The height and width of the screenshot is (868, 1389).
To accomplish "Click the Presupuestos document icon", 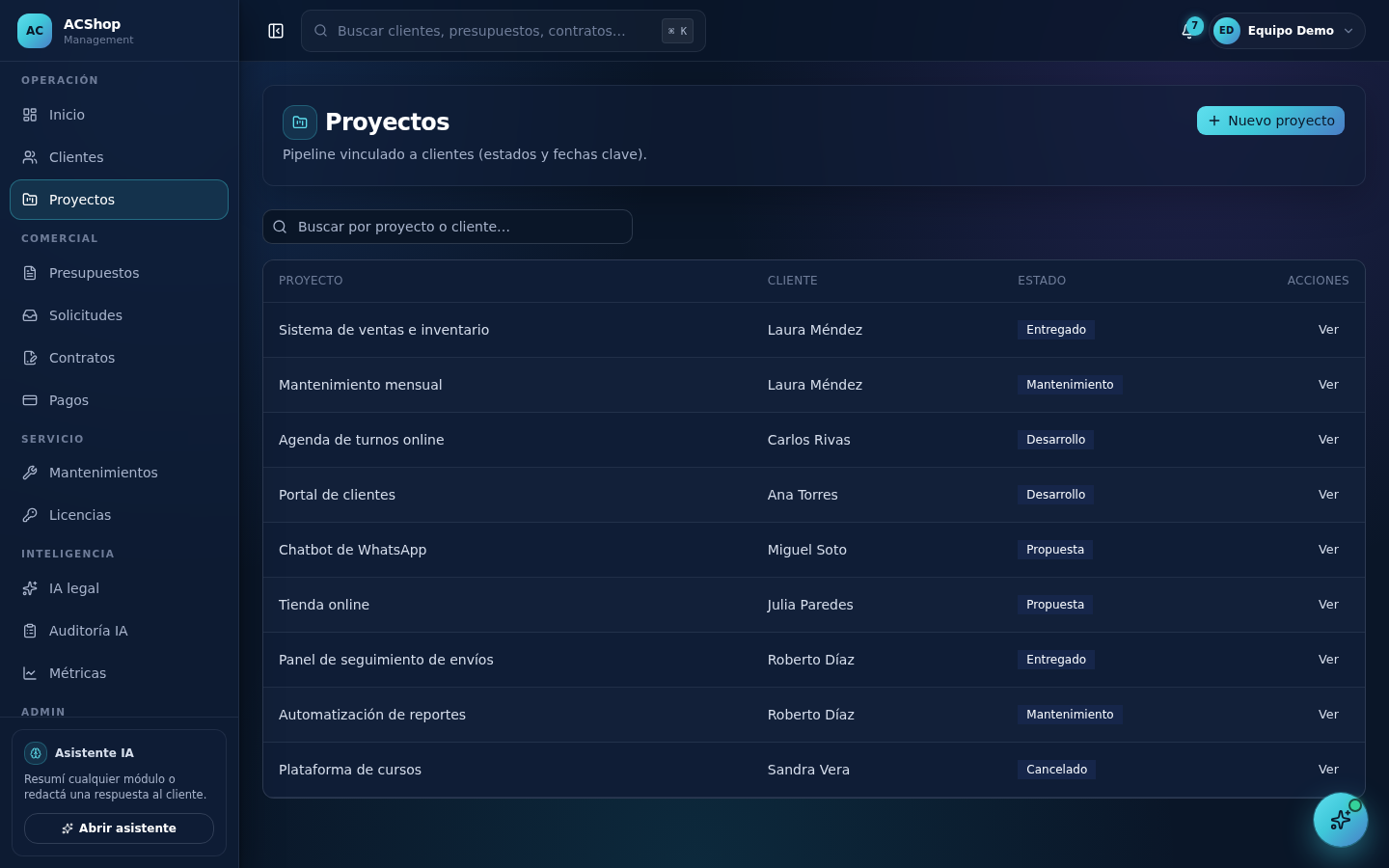I will (x=30, y=273).
